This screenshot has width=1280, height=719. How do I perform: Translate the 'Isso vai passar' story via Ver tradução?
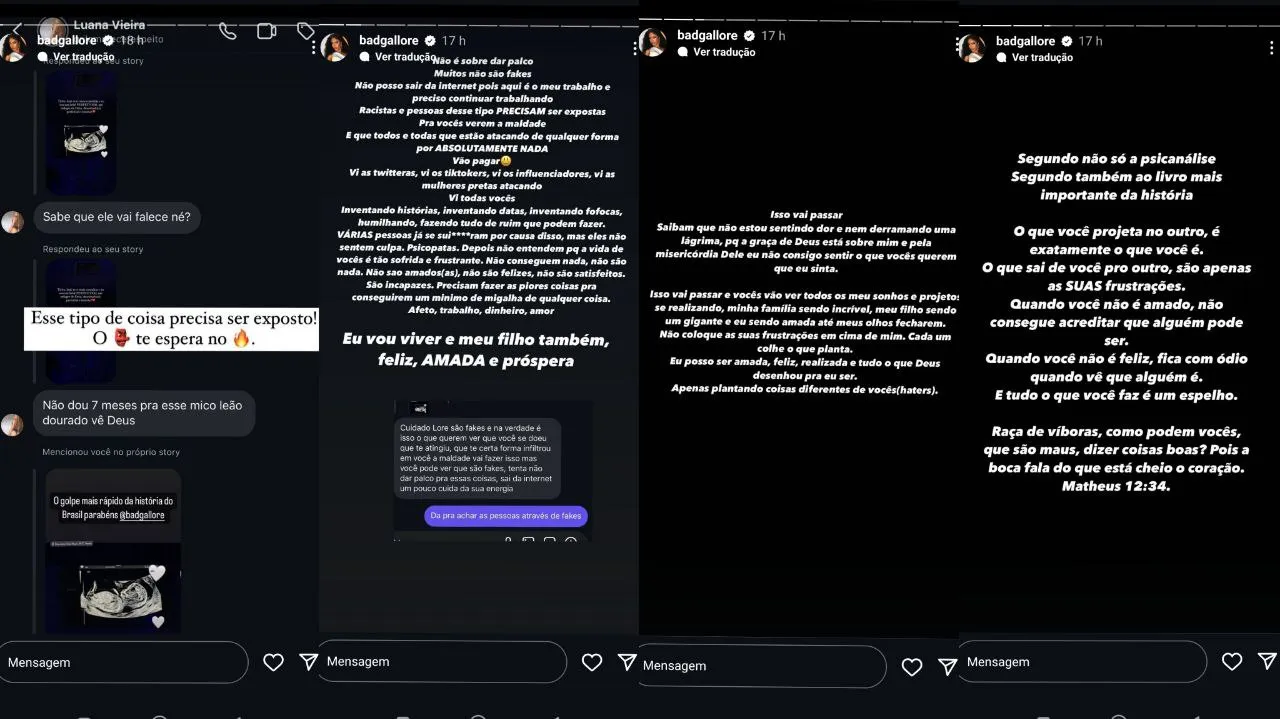click(x=724, y=52)
